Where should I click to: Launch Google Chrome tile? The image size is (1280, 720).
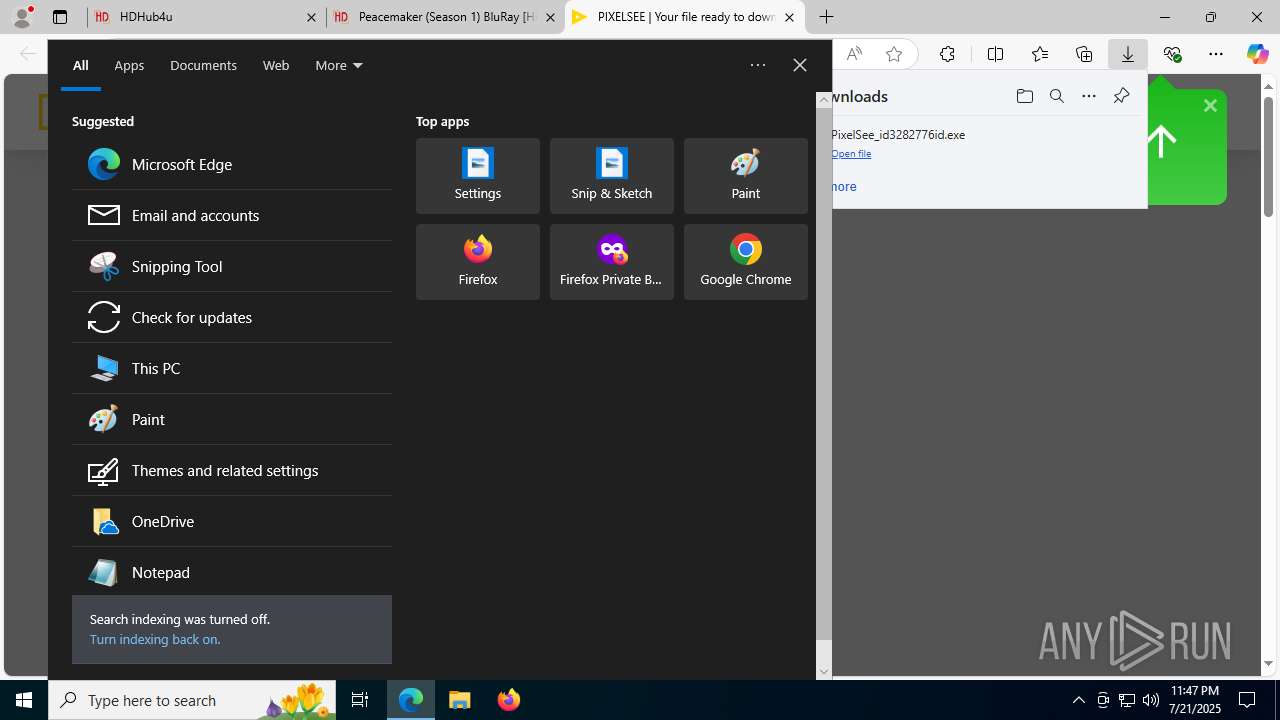tap(746, 262)
